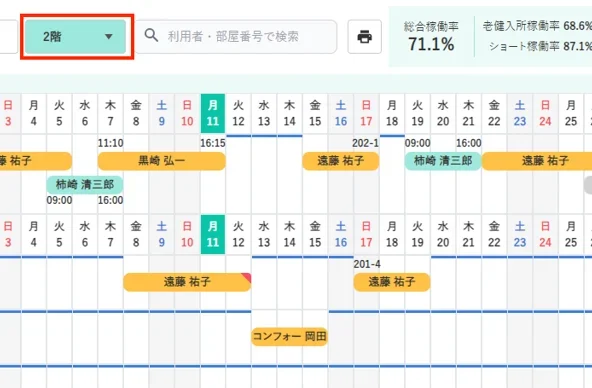This screenshot has height=388, width=592.
Task: Select the 遠藤 祐子 bar starting 金 22
Action: pyautogui.click(x=537, y=161)
